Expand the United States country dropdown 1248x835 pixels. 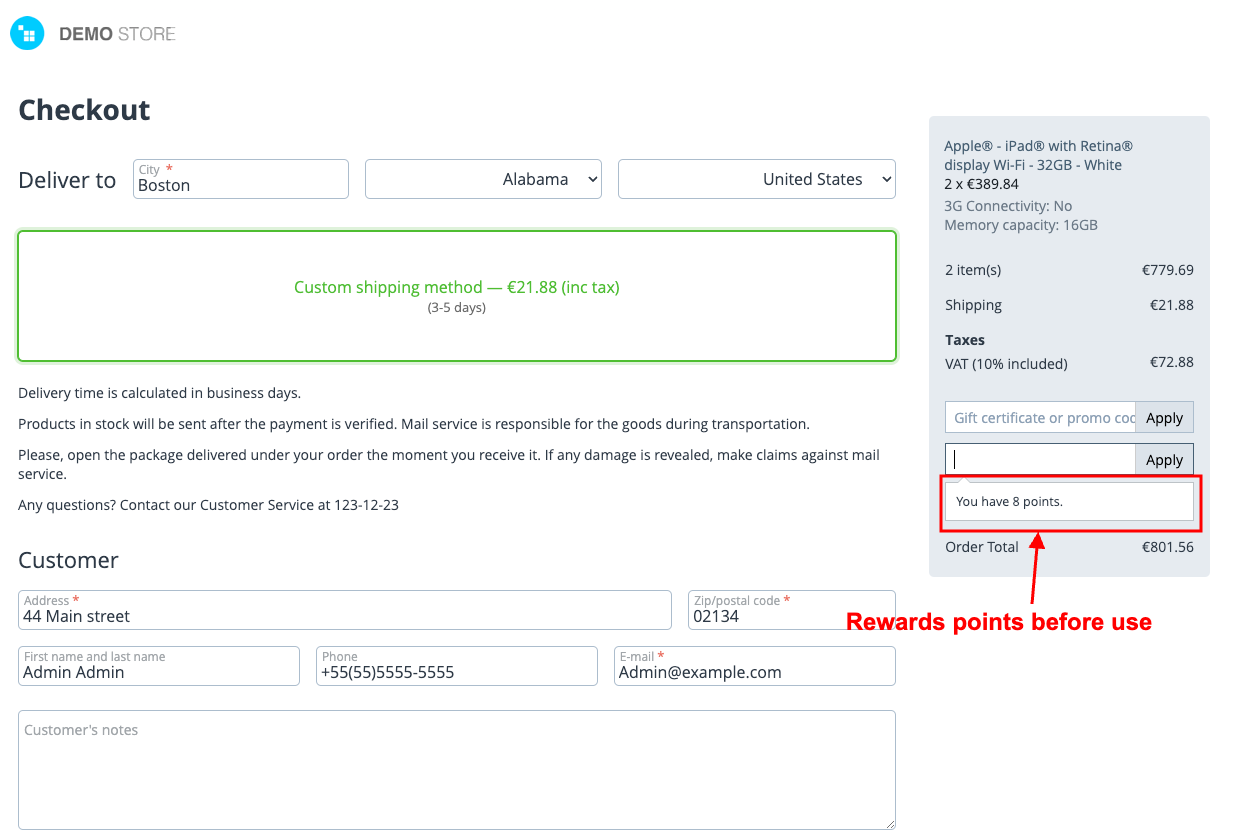tap(756, 179)
